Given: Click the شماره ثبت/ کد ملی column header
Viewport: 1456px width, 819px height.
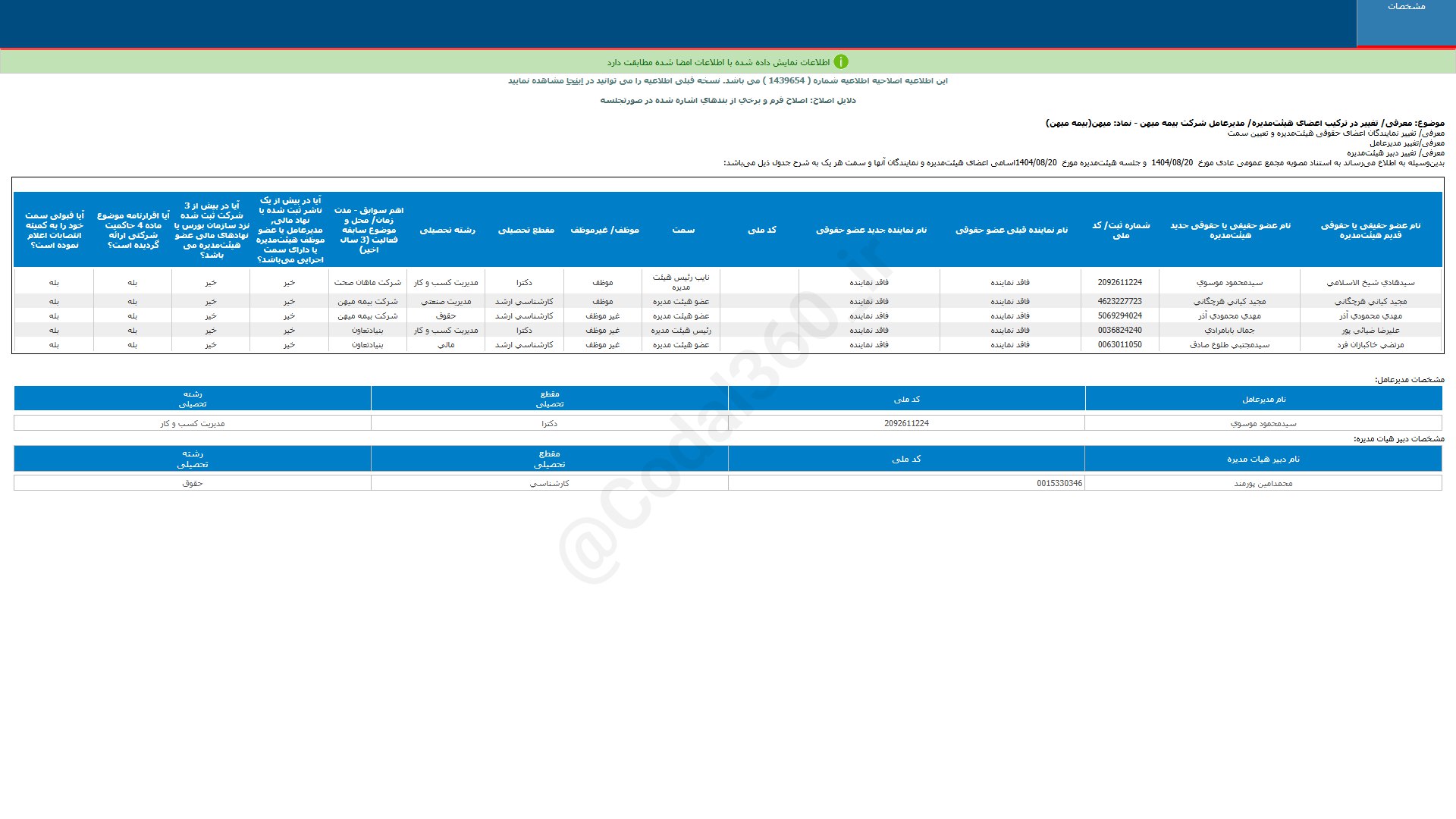Looking at the screenshot, I should click(x=1120, y=230).
